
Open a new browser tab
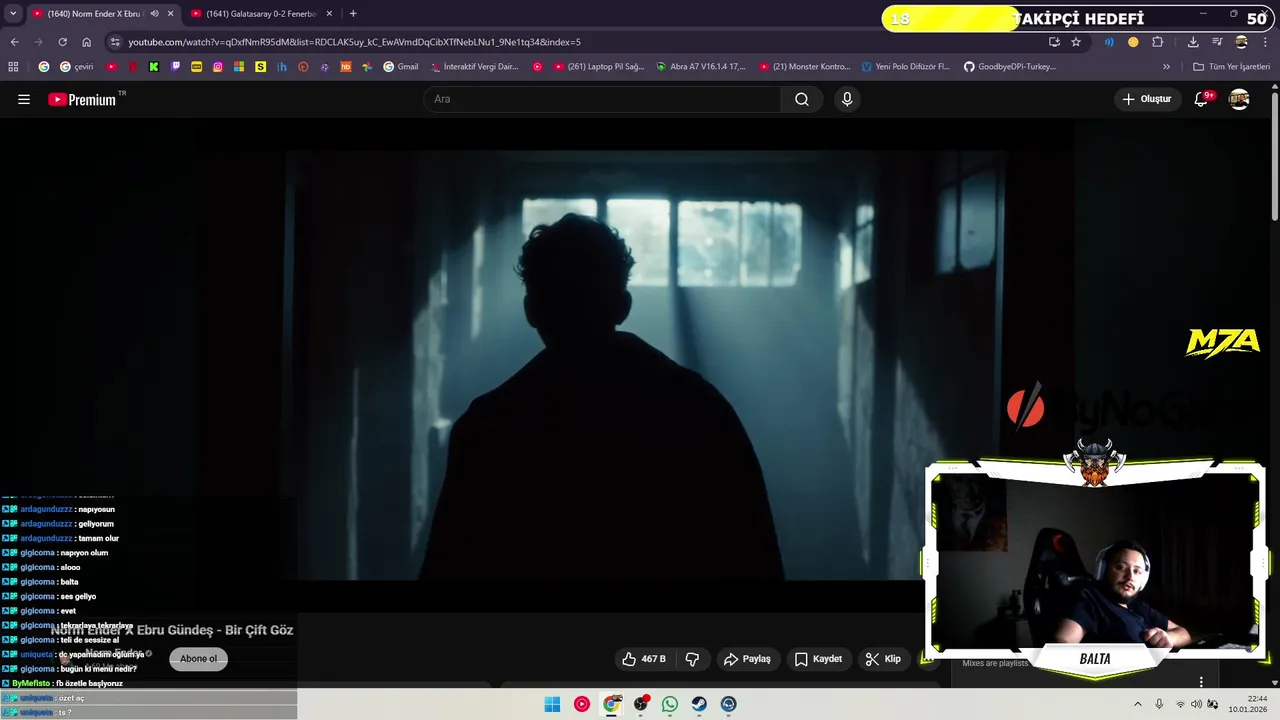(353, 14)
